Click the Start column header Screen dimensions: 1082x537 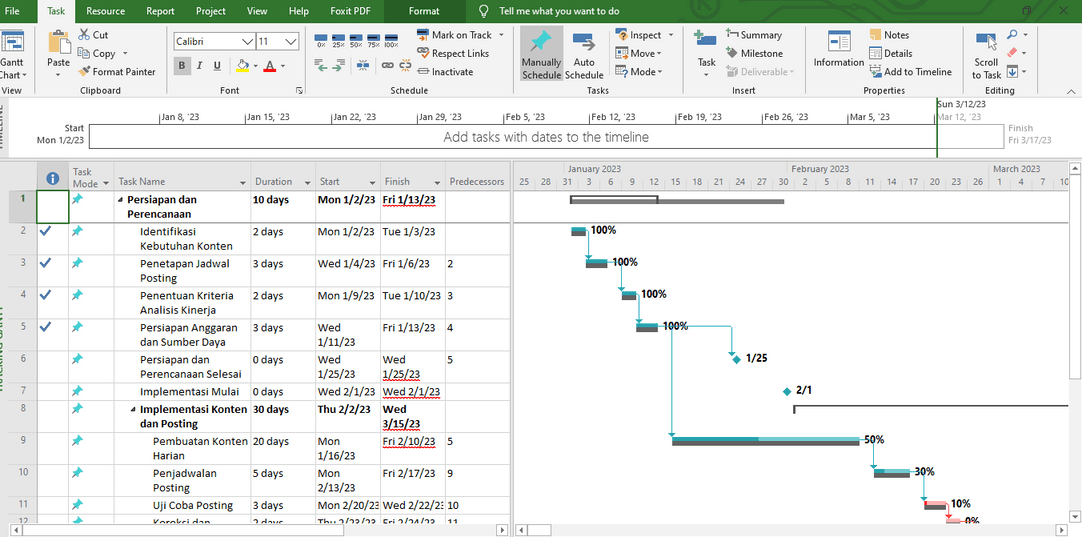[x=348, y=176]
